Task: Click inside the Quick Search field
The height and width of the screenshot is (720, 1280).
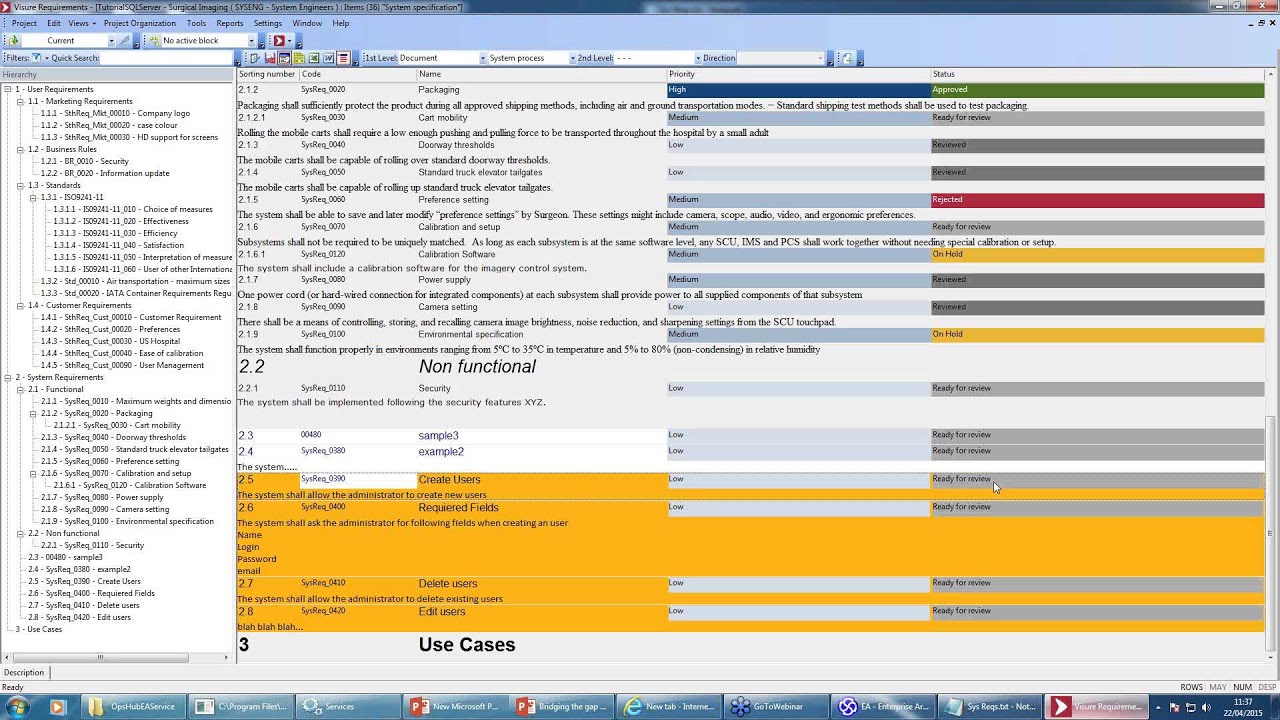Action: (x=166, y=58)
